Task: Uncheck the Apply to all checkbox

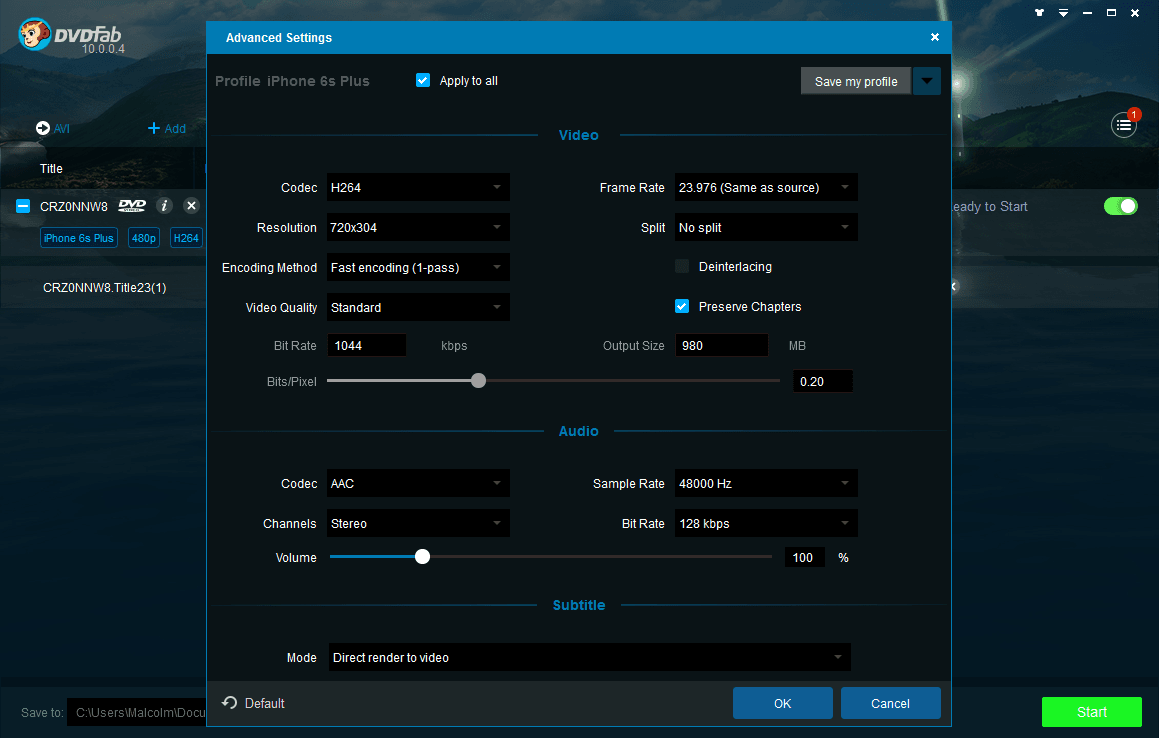Action: tap(423, 81)
